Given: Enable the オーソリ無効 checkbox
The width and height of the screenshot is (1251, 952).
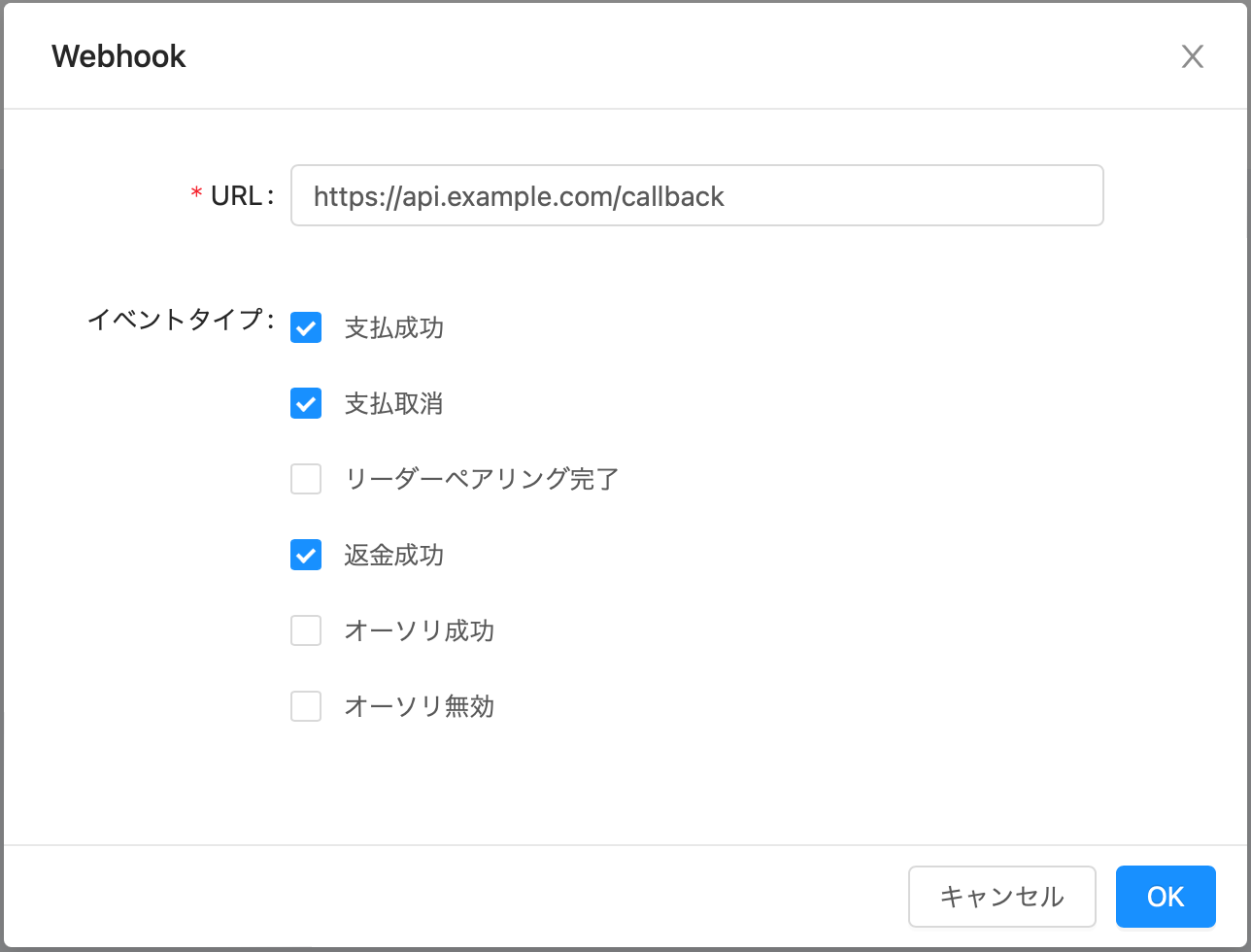Looking at the screenshot, I should [306, 706].
